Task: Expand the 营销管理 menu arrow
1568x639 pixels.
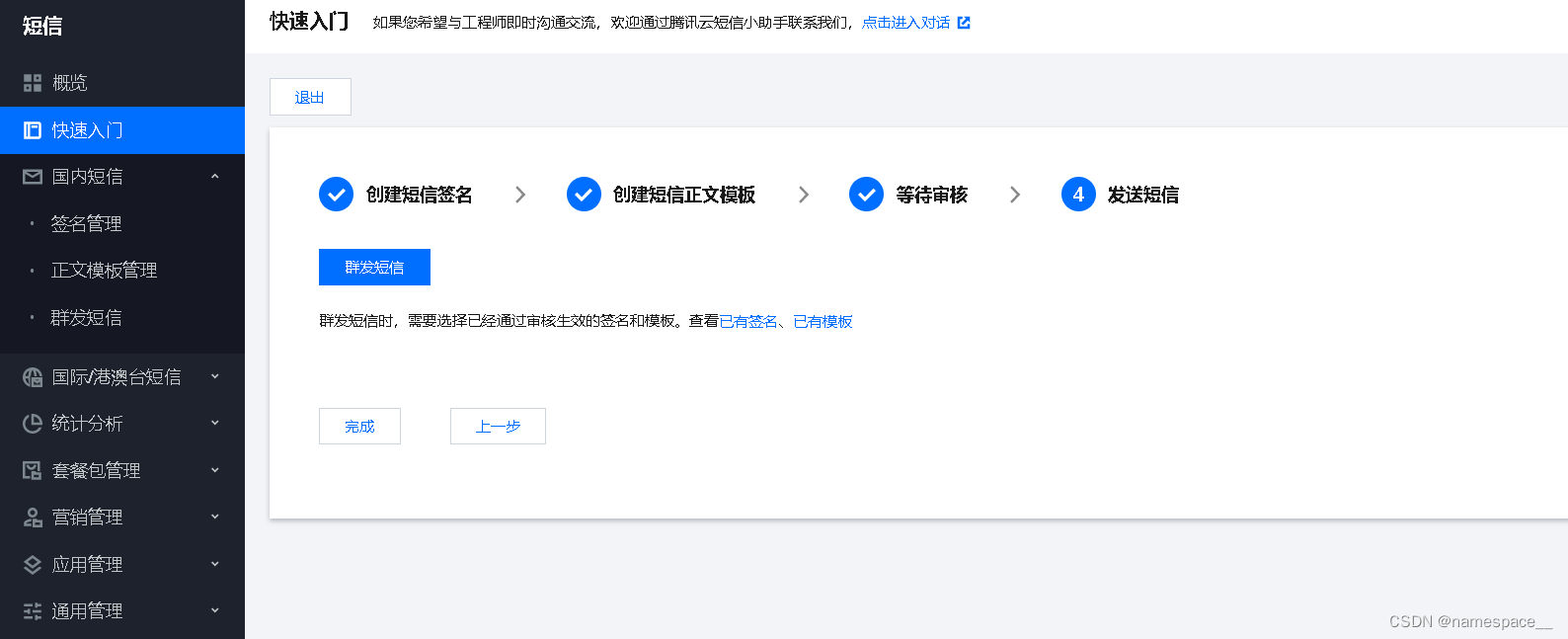Action: click(x=214, y=518)
